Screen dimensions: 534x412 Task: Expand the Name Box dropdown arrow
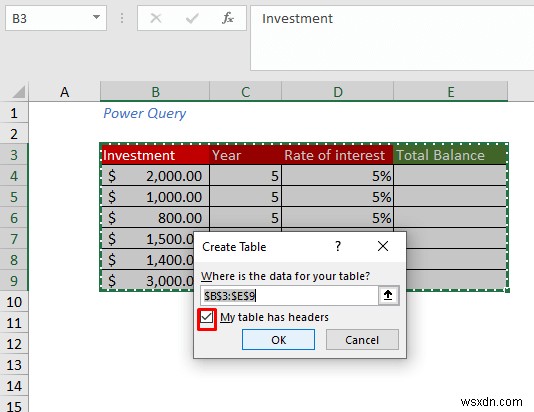coord(96,17)
